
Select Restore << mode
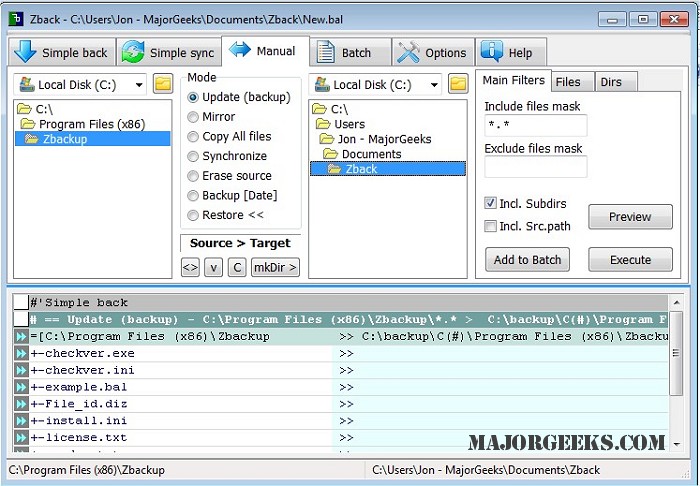[192, 215]
